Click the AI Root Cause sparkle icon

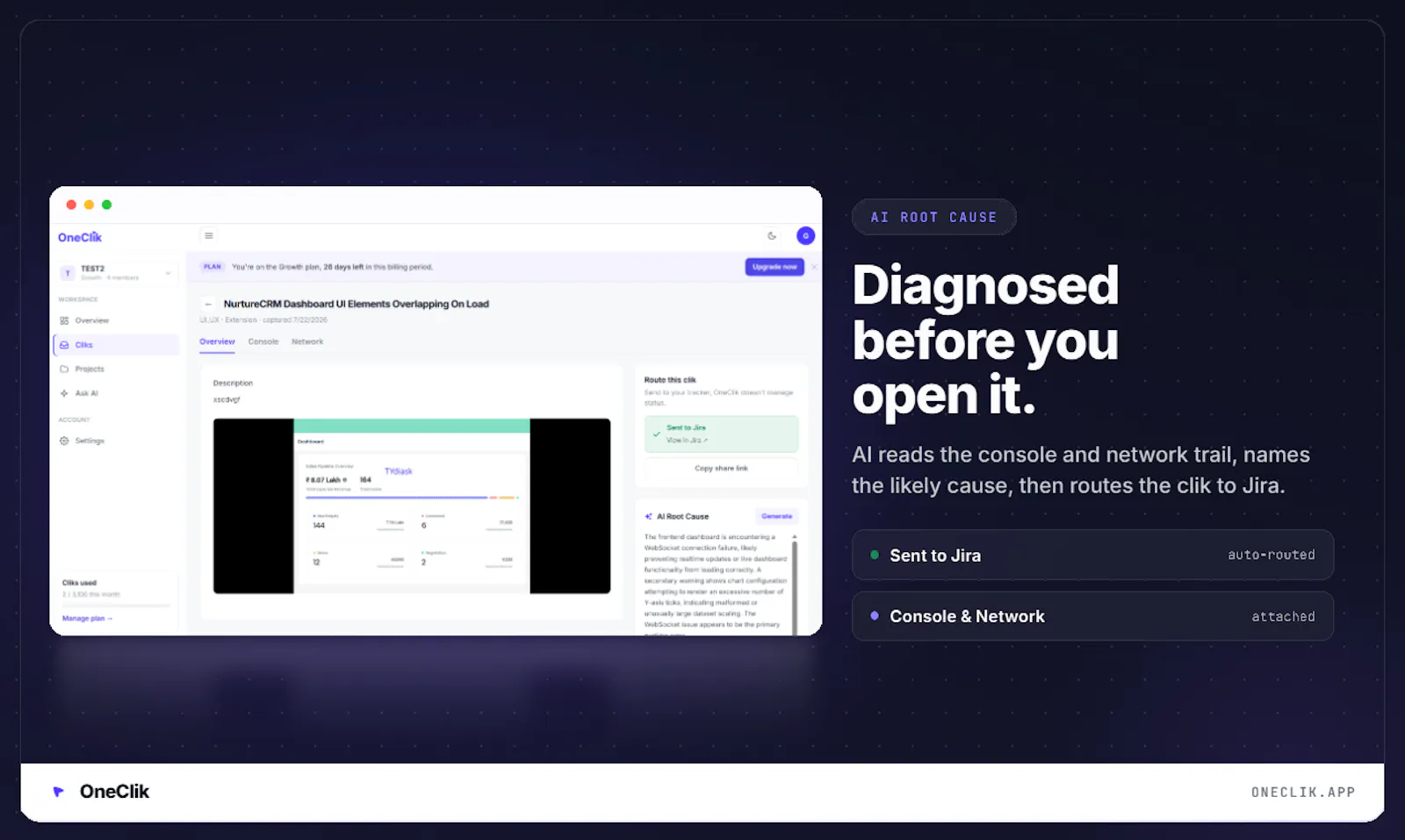pos(649,517)
